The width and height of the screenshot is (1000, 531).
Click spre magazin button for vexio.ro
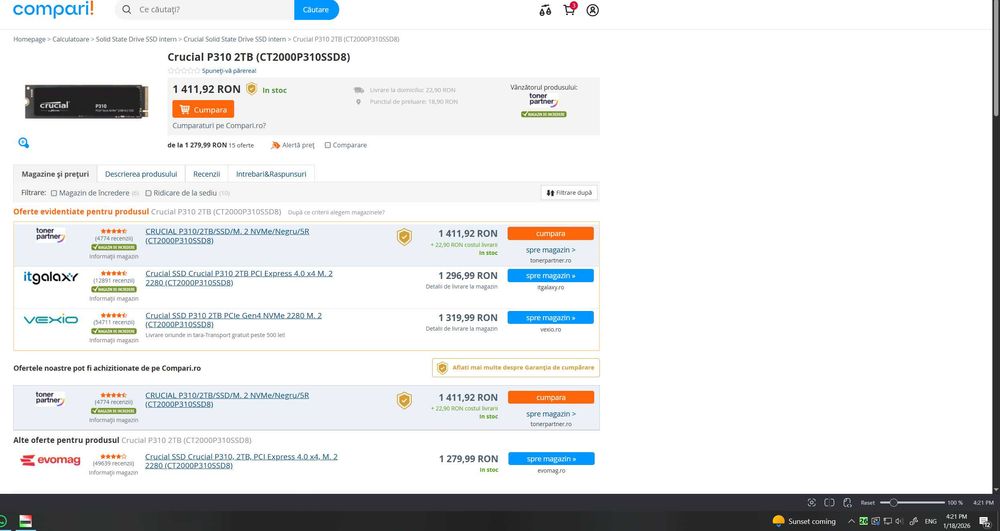[550, 317]
